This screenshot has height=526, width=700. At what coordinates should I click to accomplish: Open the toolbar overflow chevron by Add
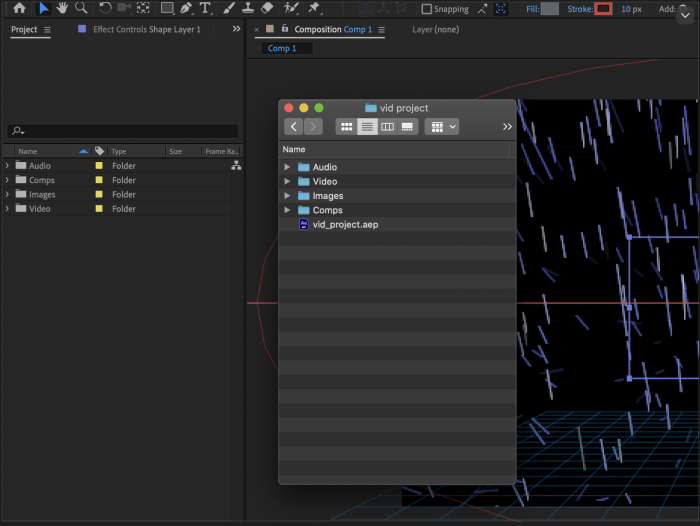685,16
